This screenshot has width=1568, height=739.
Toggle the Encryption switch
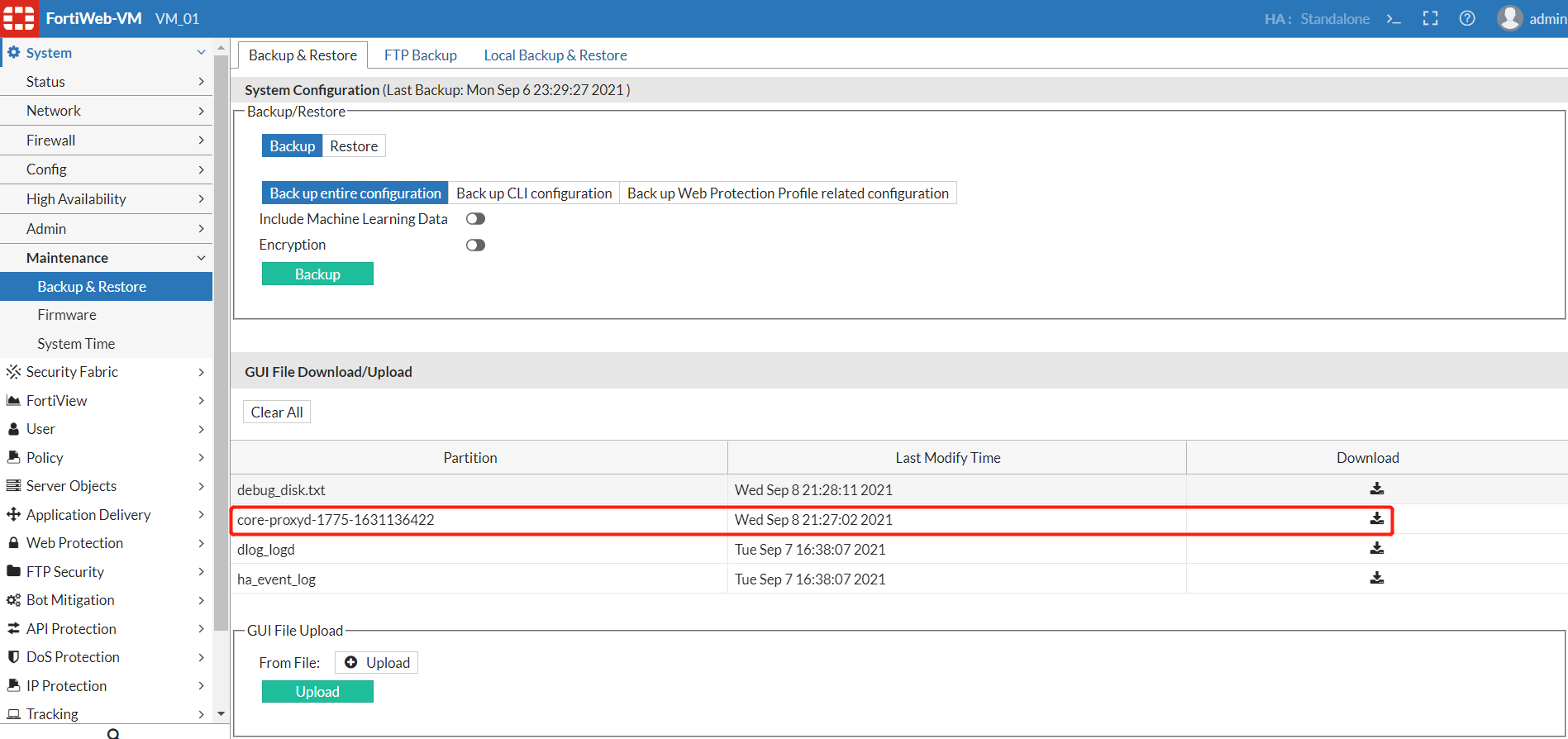[x=475, y=246]
